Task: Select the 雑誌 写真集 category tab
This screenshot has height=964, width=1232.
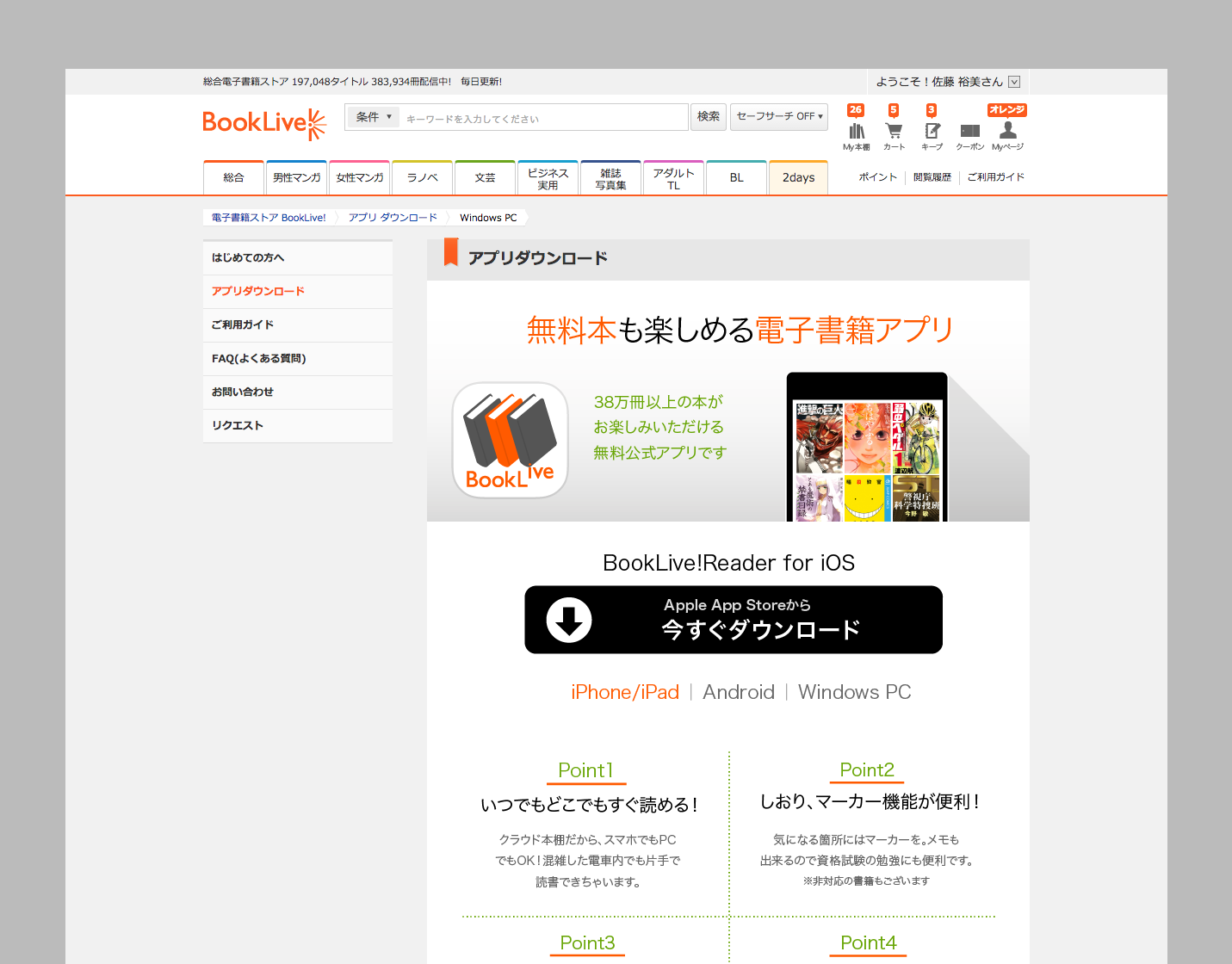Action: tap(610, 178)
